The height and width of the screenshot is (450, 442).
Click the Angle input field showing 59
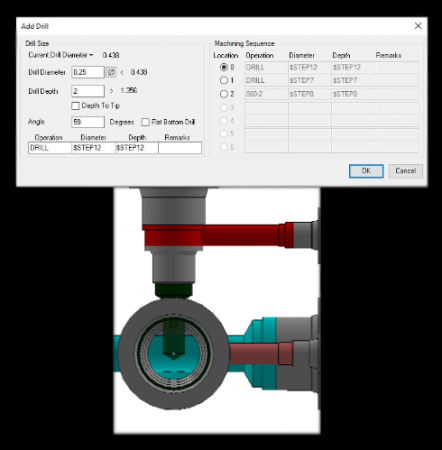(x=88, y=122)
